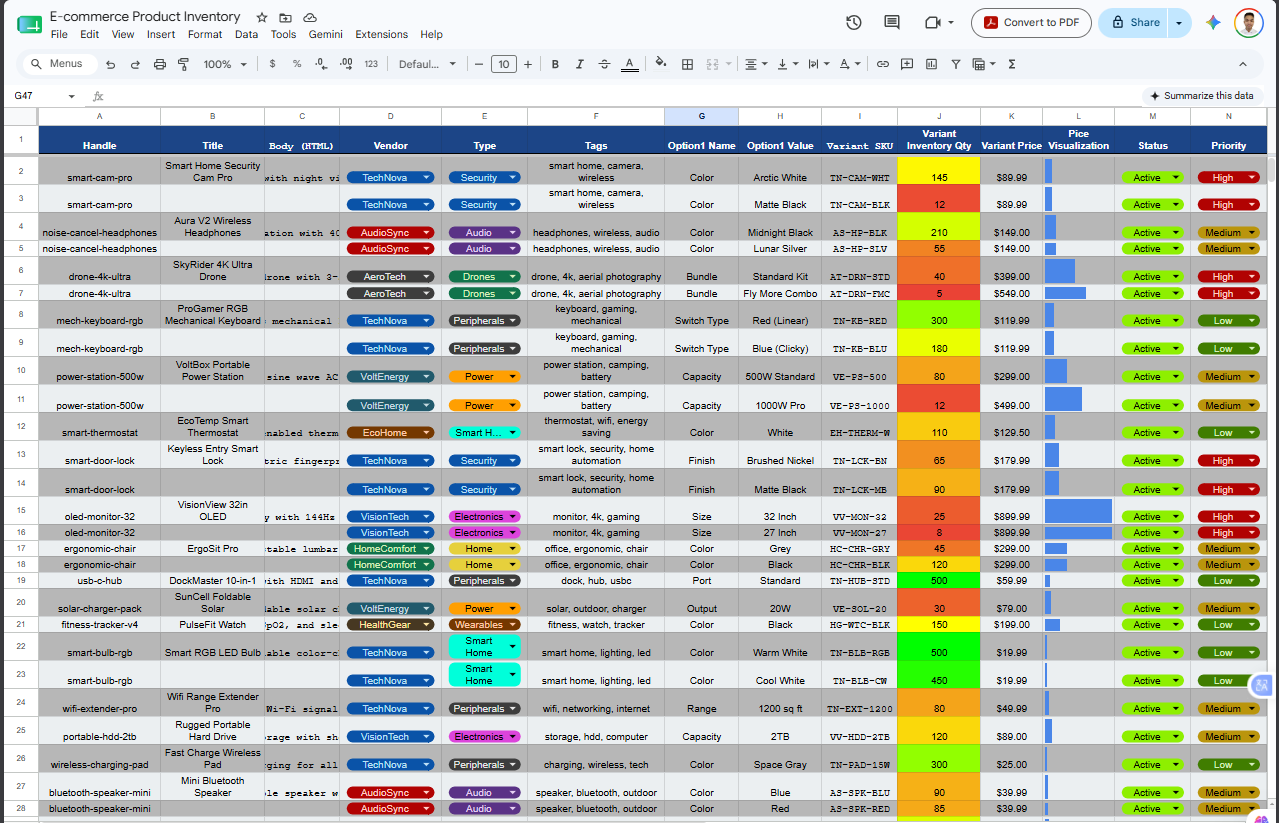Click the font size field

coord(504,64)
